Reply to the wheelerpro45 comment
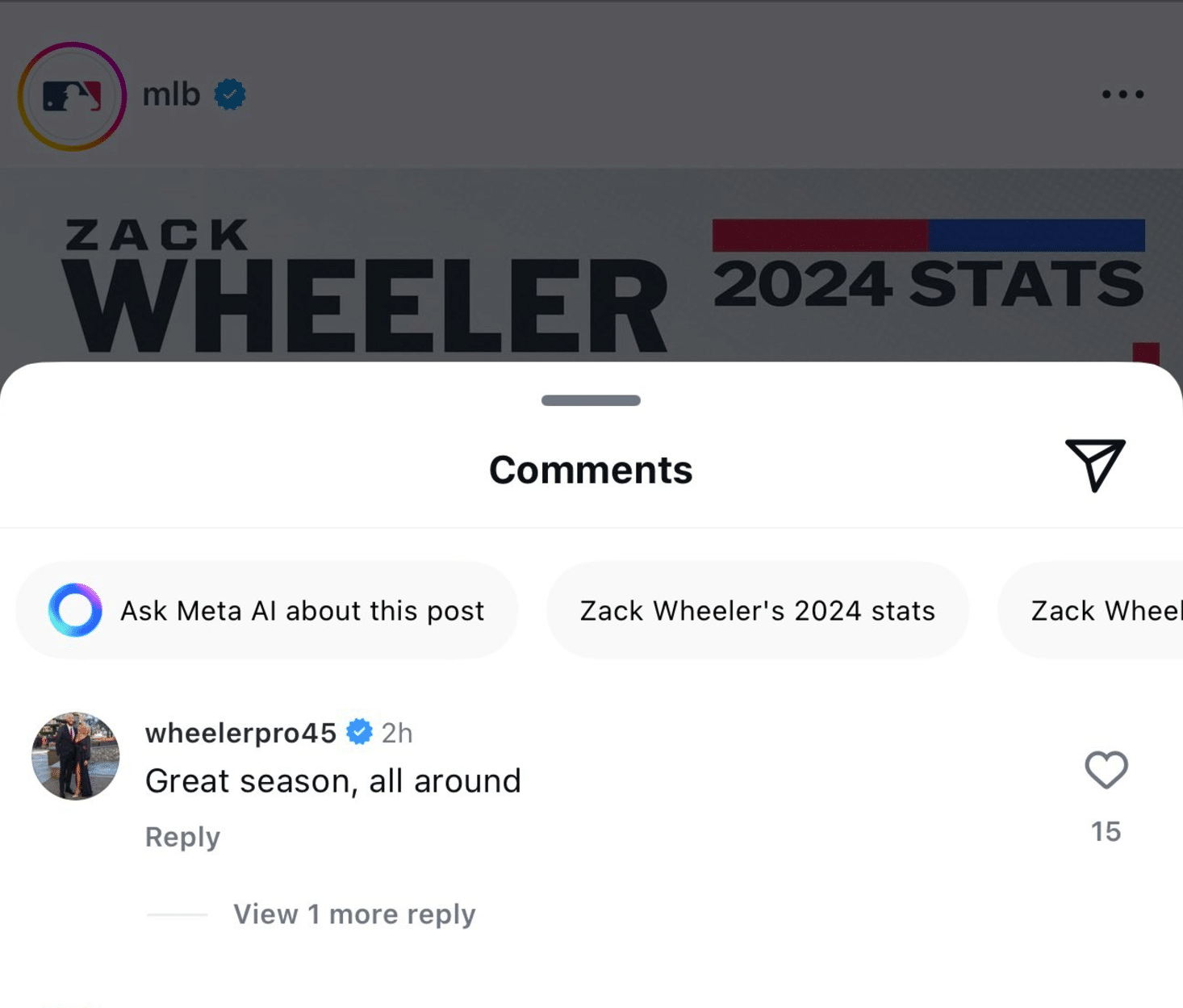Viewport: 1183px width, 1008px height. coord(182,837)
